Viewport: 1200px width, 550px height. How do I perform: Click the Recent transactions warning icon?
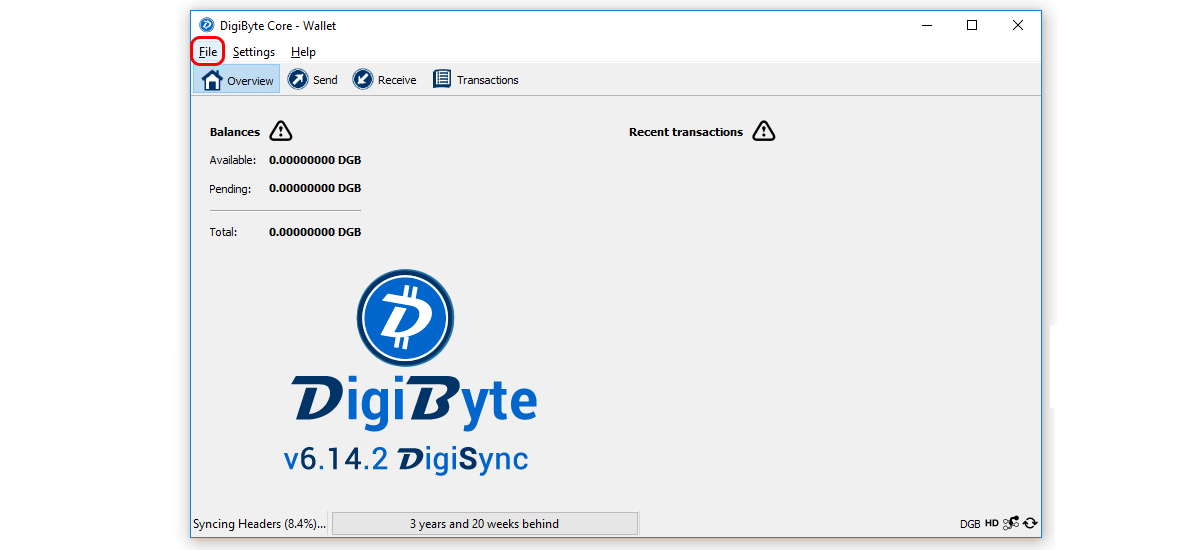[764, 131]
